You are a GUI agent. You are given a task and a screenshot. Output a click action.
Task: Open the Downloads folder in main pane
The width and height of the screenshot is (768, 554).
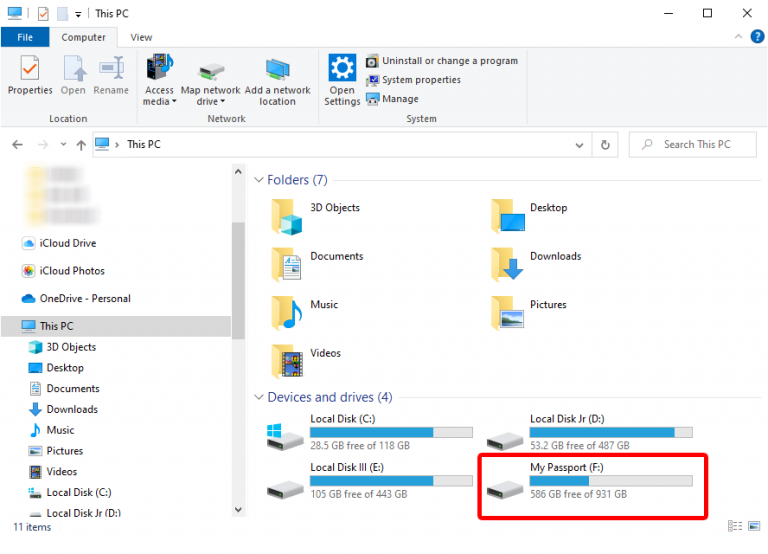(x=536, y=264)
